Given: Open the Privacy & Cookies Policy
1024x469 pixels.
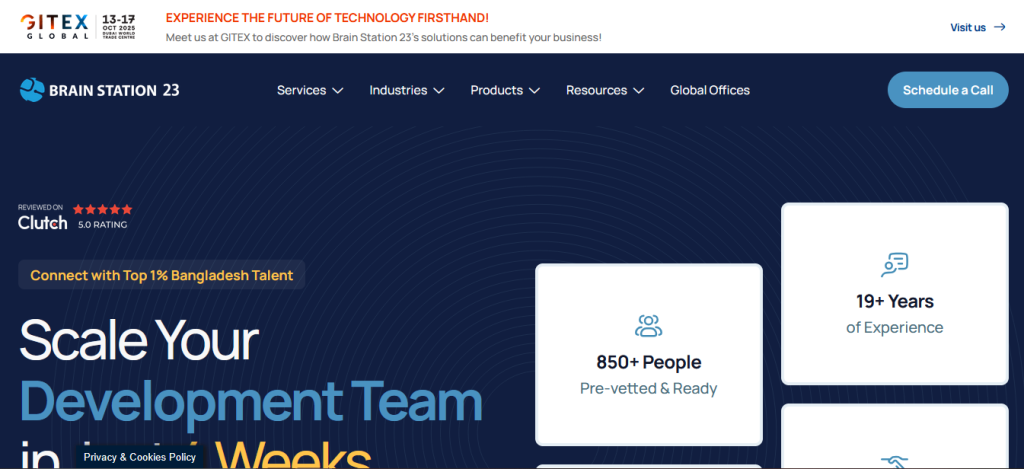Looking at the screenshot, I should [140, 457].
